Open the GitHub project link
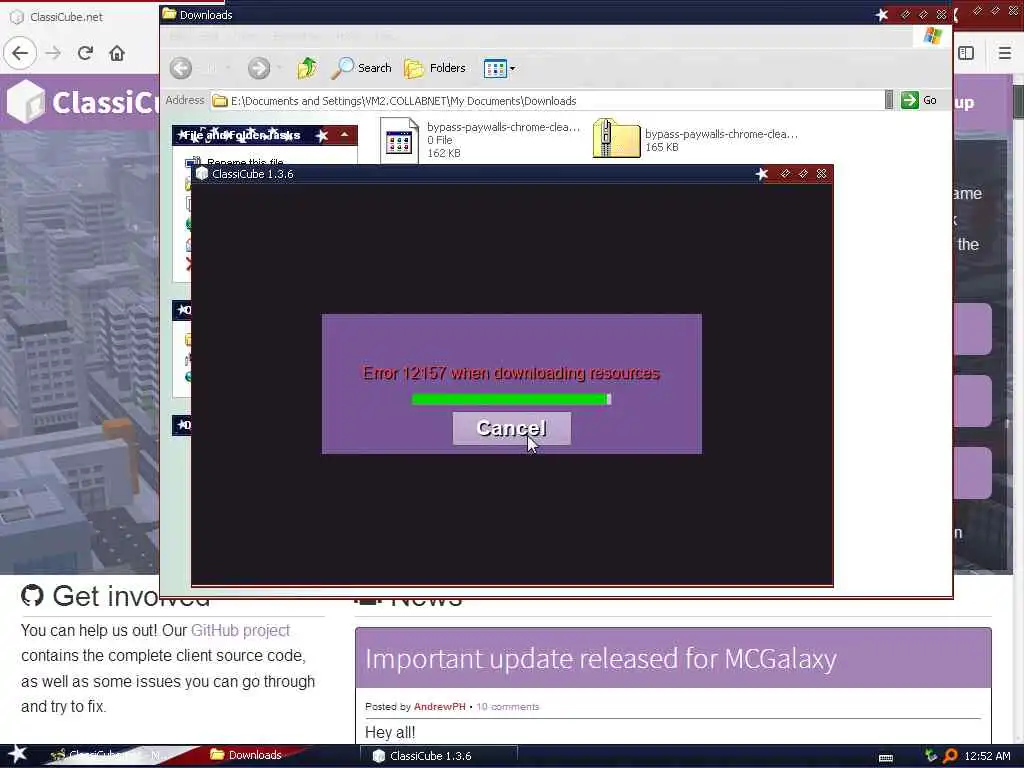This screenshot has height=768, width=1024. [240, 630]
